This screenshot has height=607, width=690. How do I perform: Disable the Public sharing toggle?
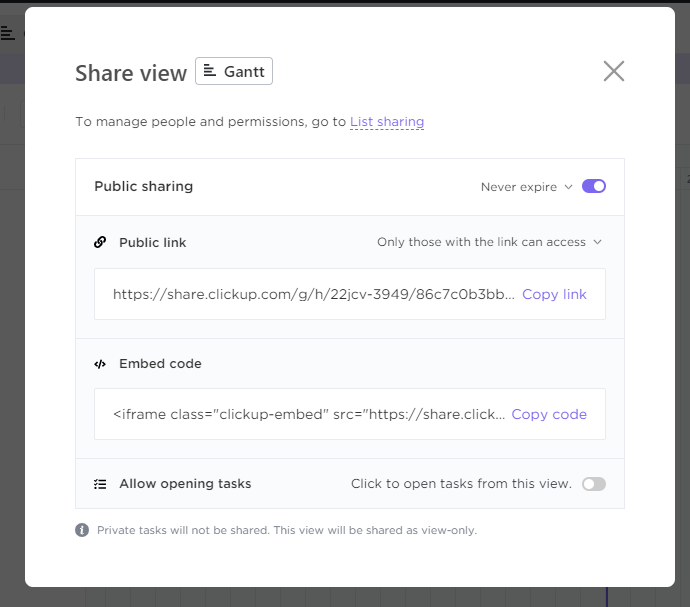[x=594, y=186]
